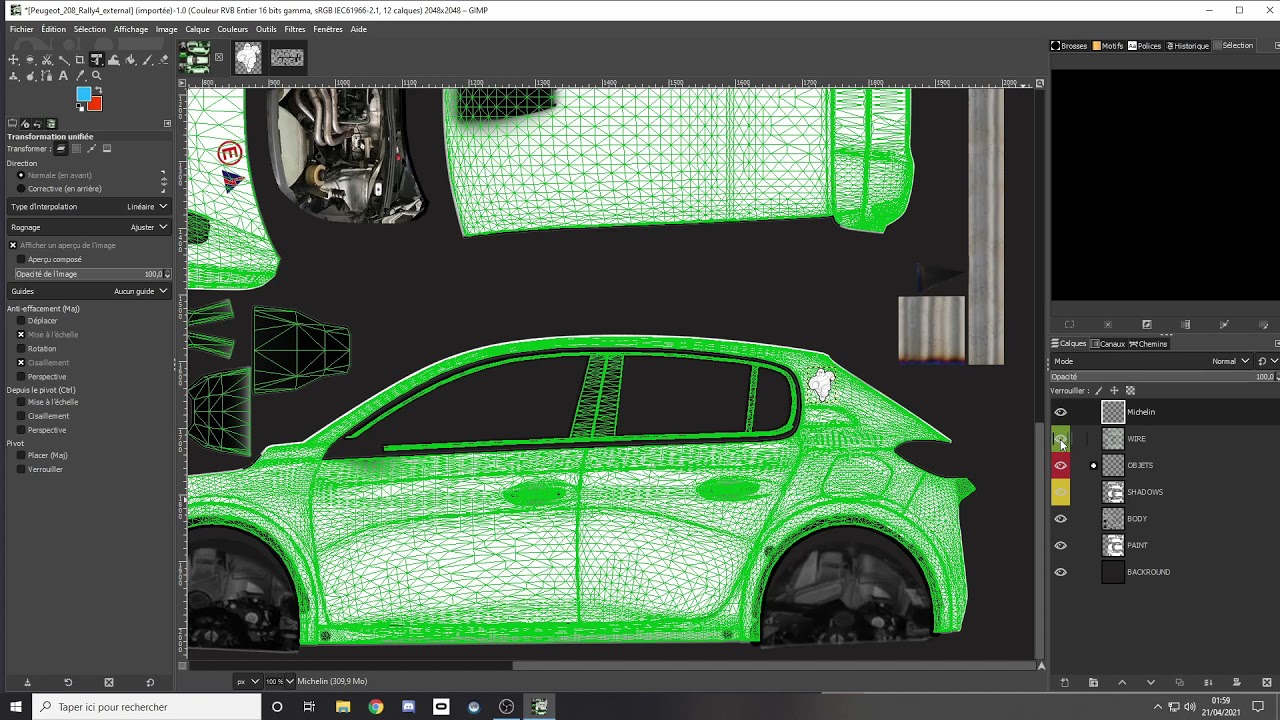Open Windows Start menu

(15, 707)
